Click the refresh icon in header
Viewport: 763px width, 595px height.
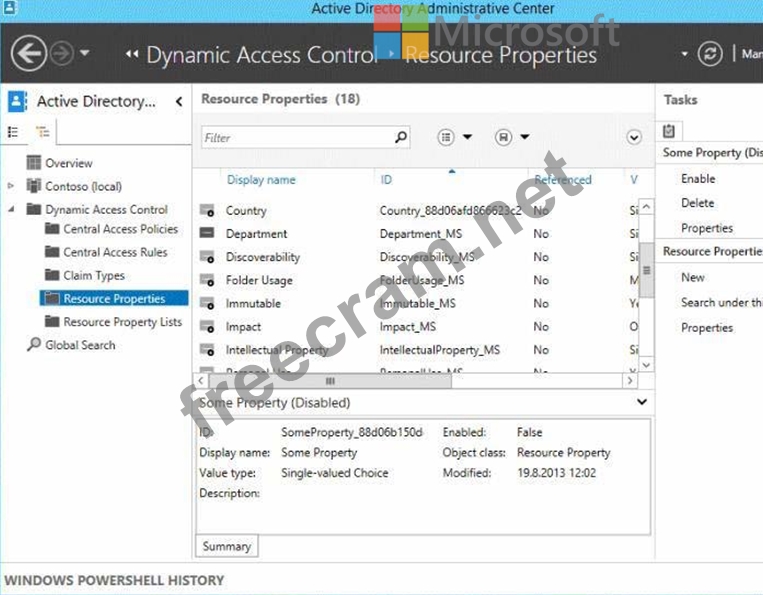coord(709,54)
